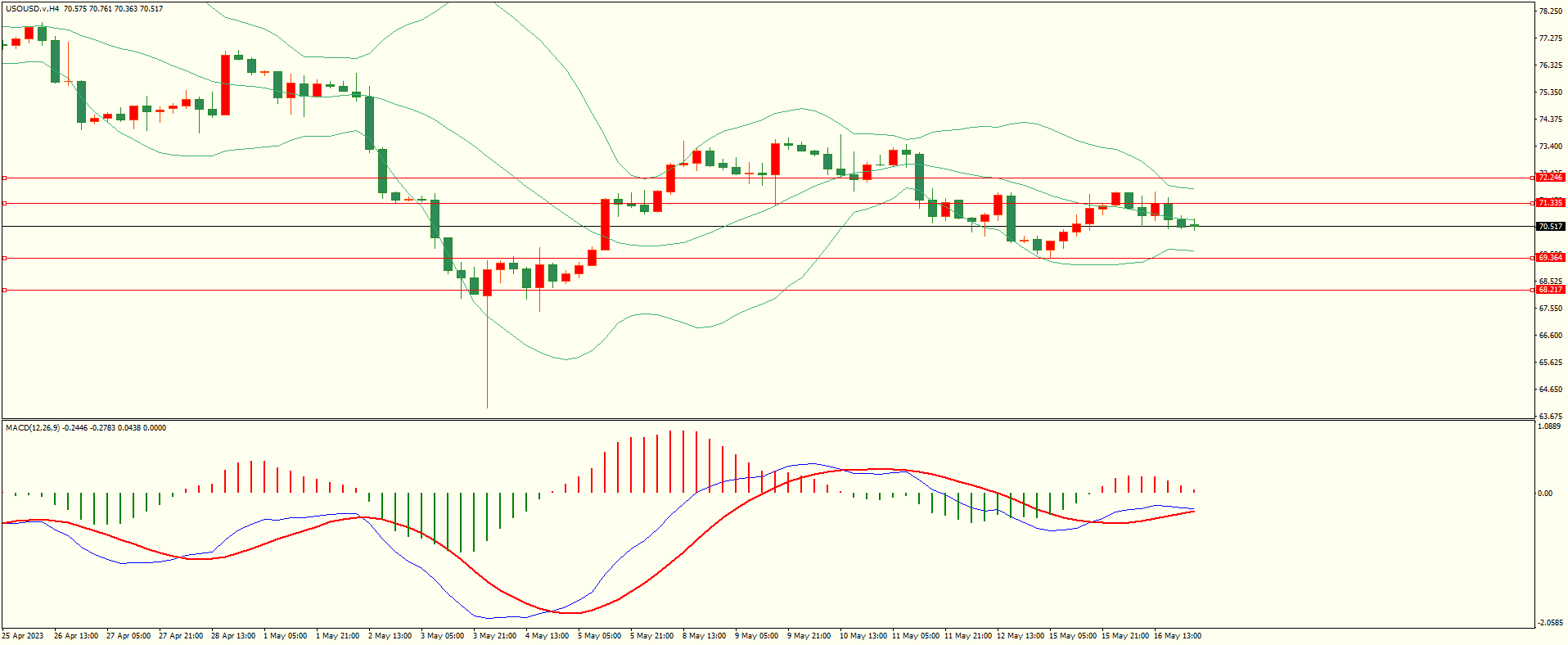Click the 10 May 13:00 time label
Image resolution: width=1568 pixels, height=645 pixels.
tap(863, 636)
